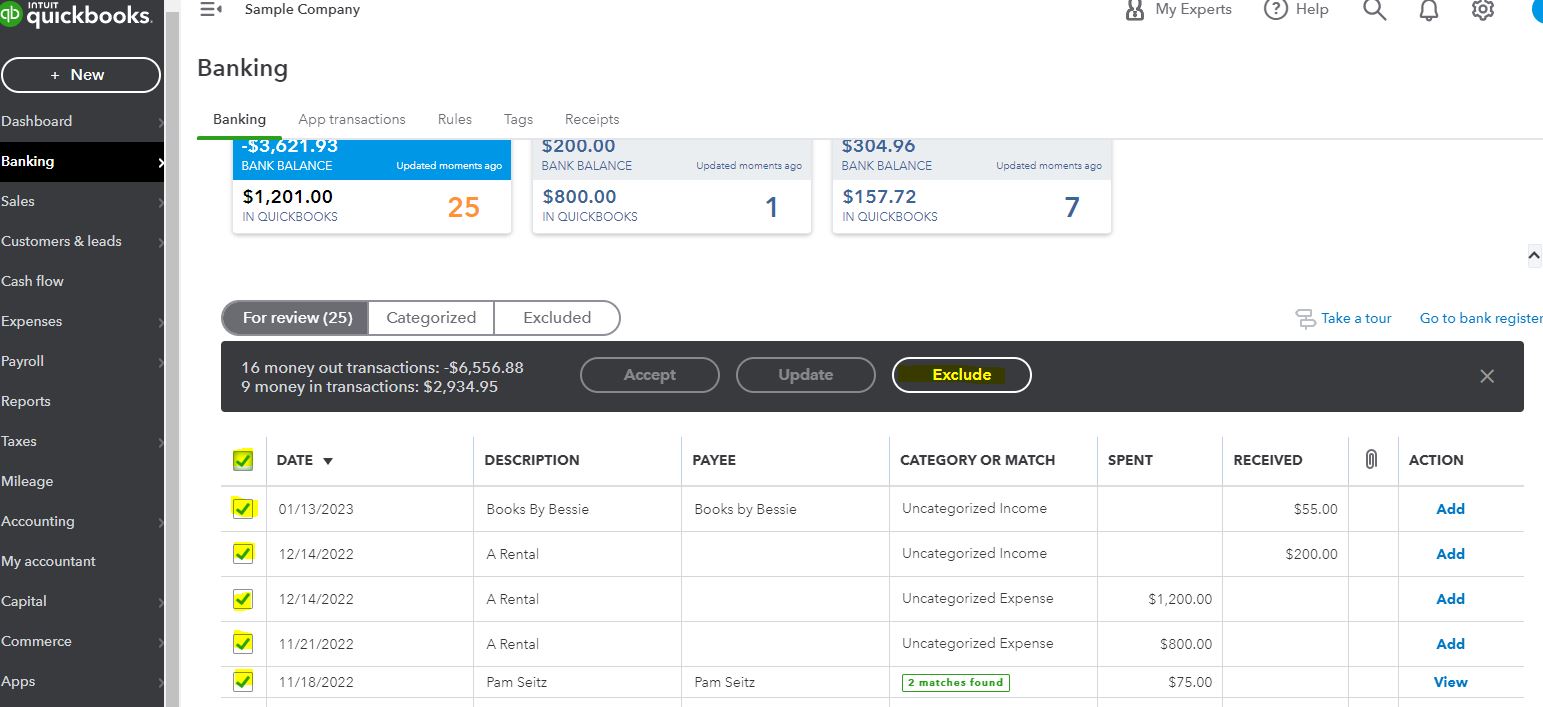Click the Update button

(805, 375)
